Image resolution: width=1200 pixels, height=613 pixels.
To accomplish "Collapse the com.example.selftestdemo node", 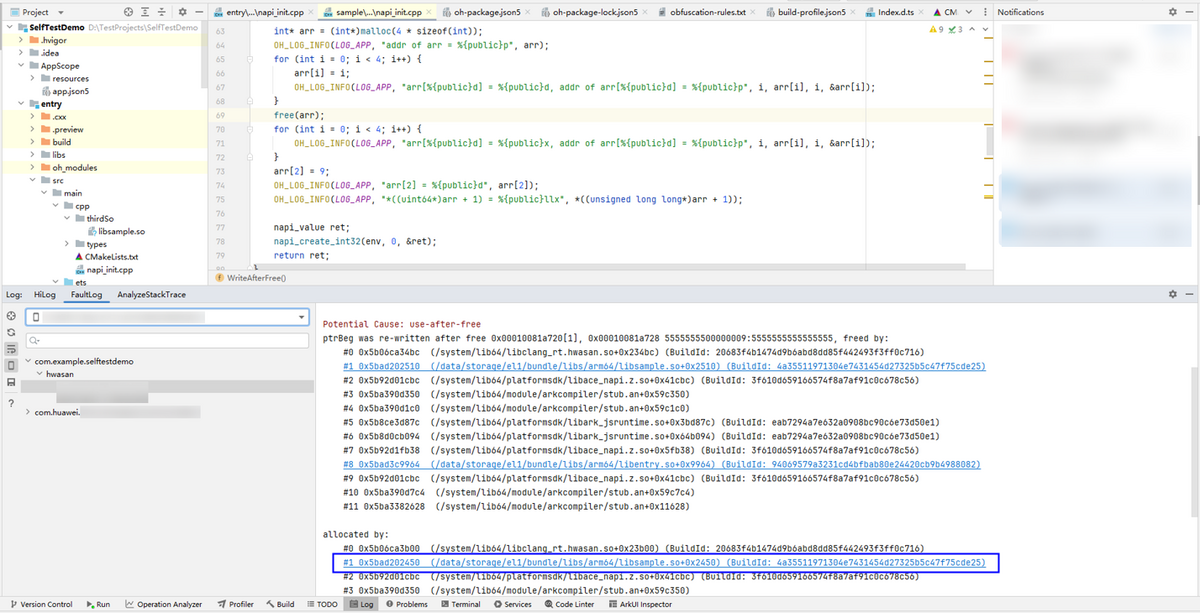I will pyautogui.click(x=28, y=361).
